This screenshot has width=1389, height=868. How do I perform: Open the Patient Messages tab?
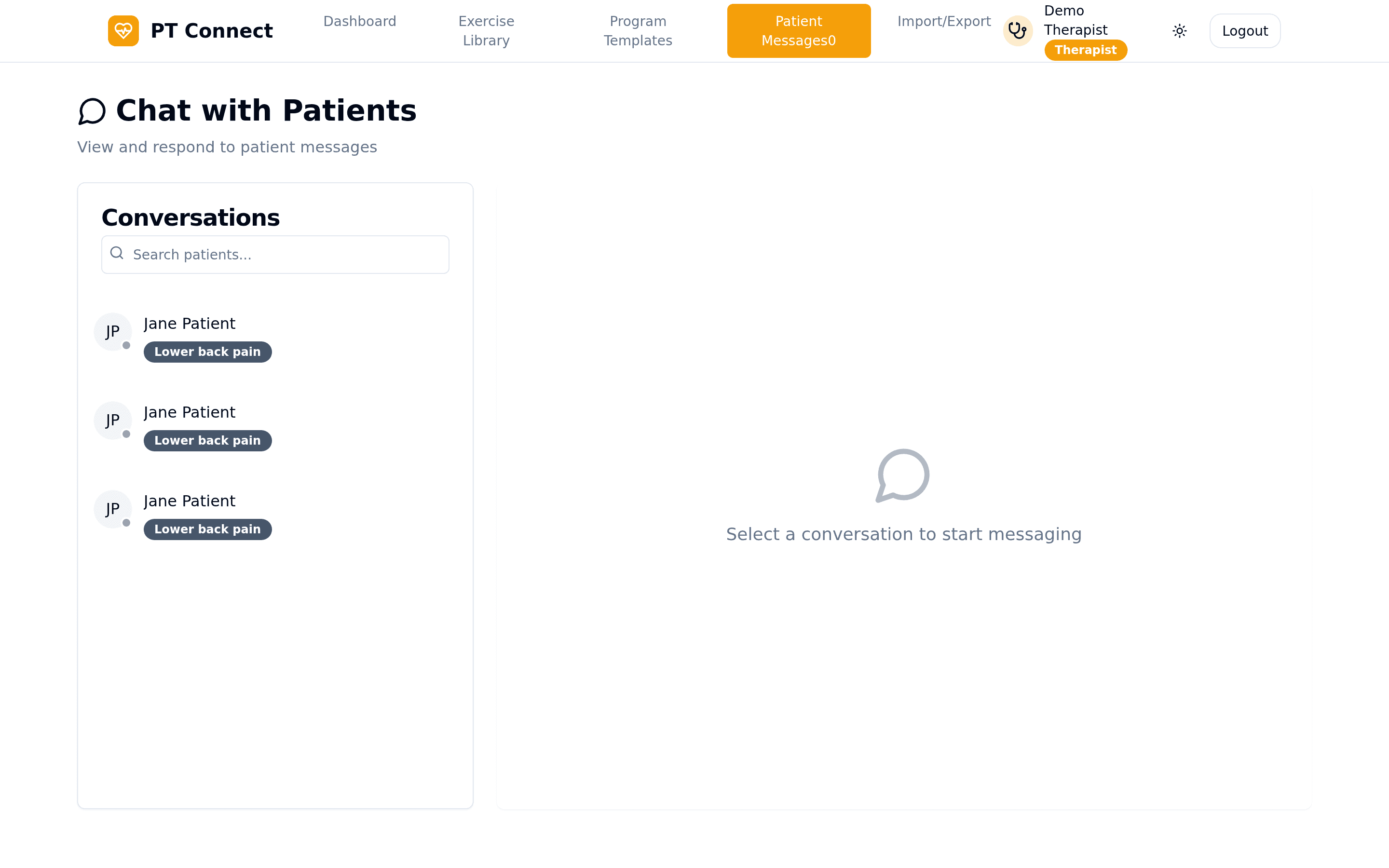pos(798,30)
